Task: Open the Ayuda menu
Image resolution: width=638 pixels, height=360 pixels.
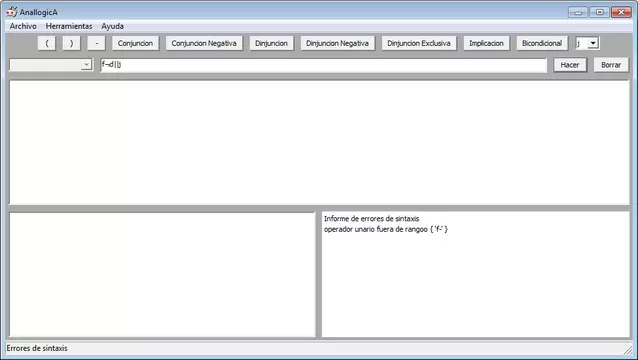Action: [x=112, y=26]
